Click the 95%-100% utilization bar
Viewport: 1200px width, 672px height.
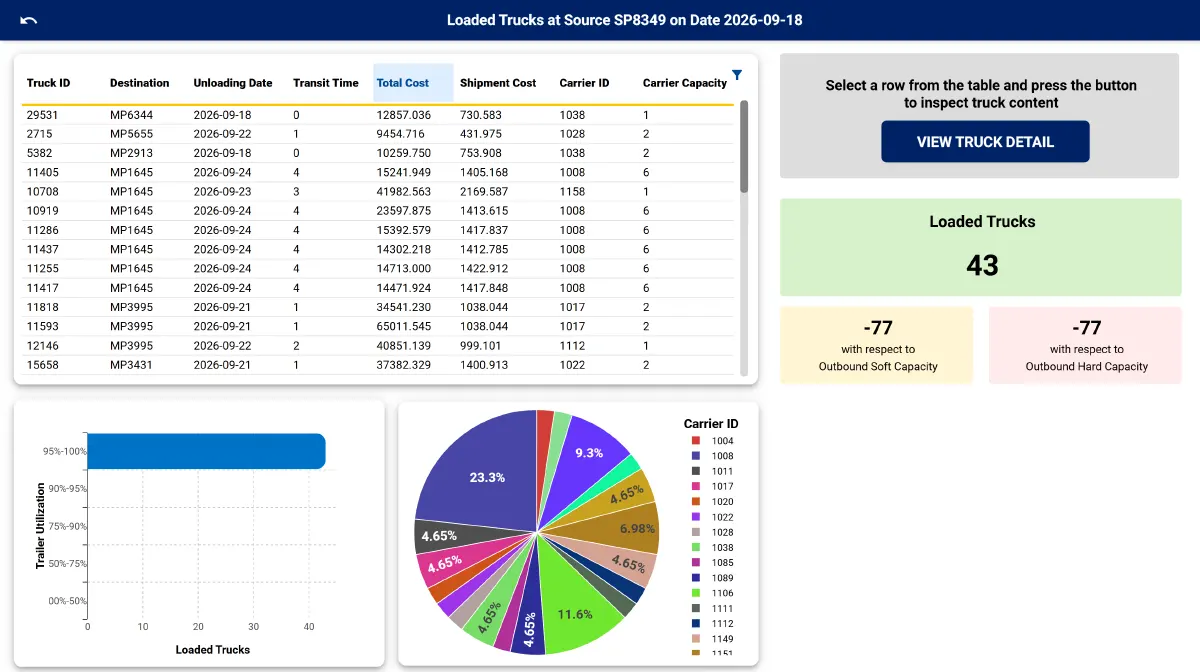coord(206,451)
